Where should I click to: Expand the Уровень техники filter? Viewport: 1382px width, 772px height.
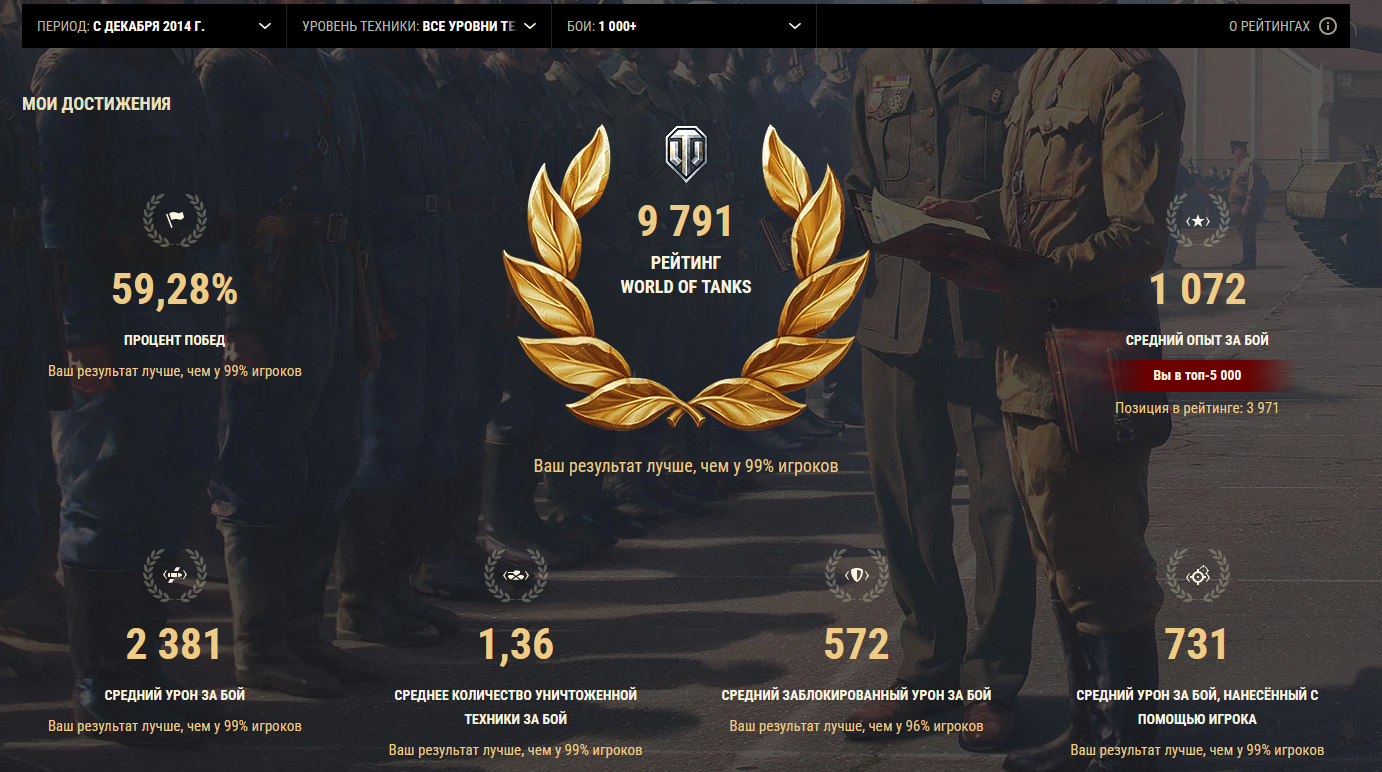click(x=419, y=26)
